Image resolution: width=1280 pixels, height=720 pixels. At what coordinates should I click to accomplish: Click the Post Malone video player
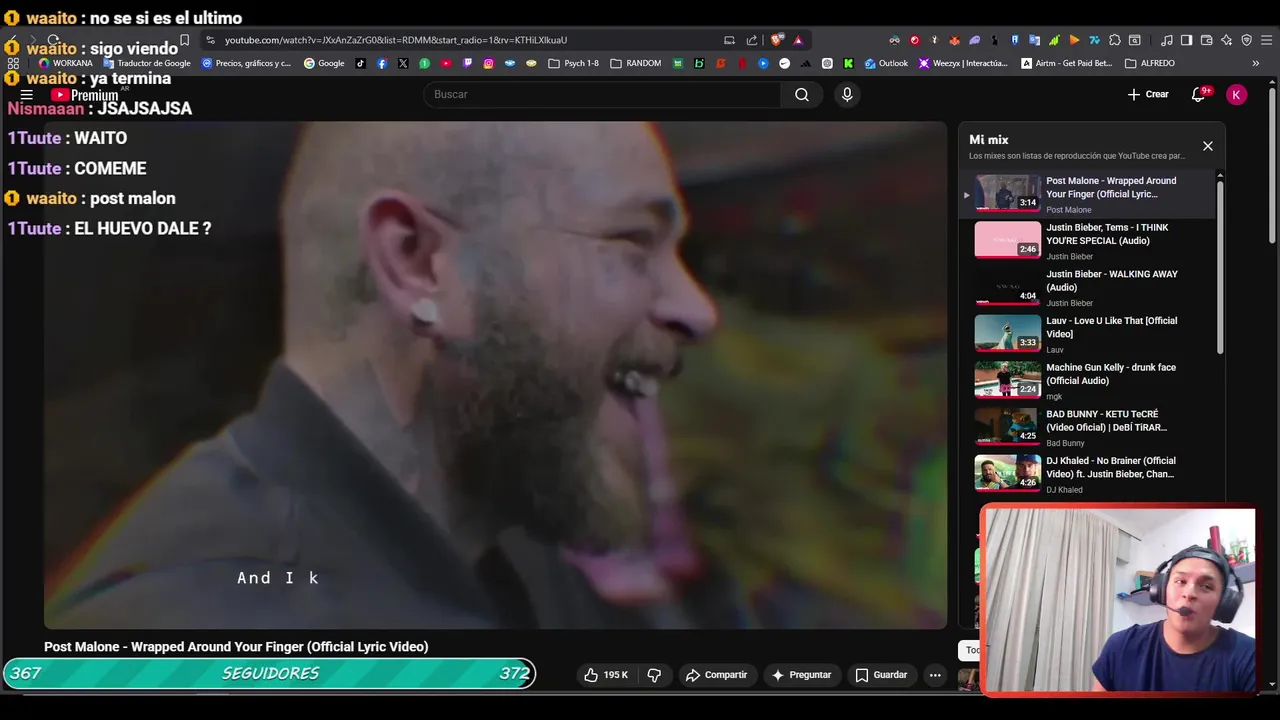[495, 375]
